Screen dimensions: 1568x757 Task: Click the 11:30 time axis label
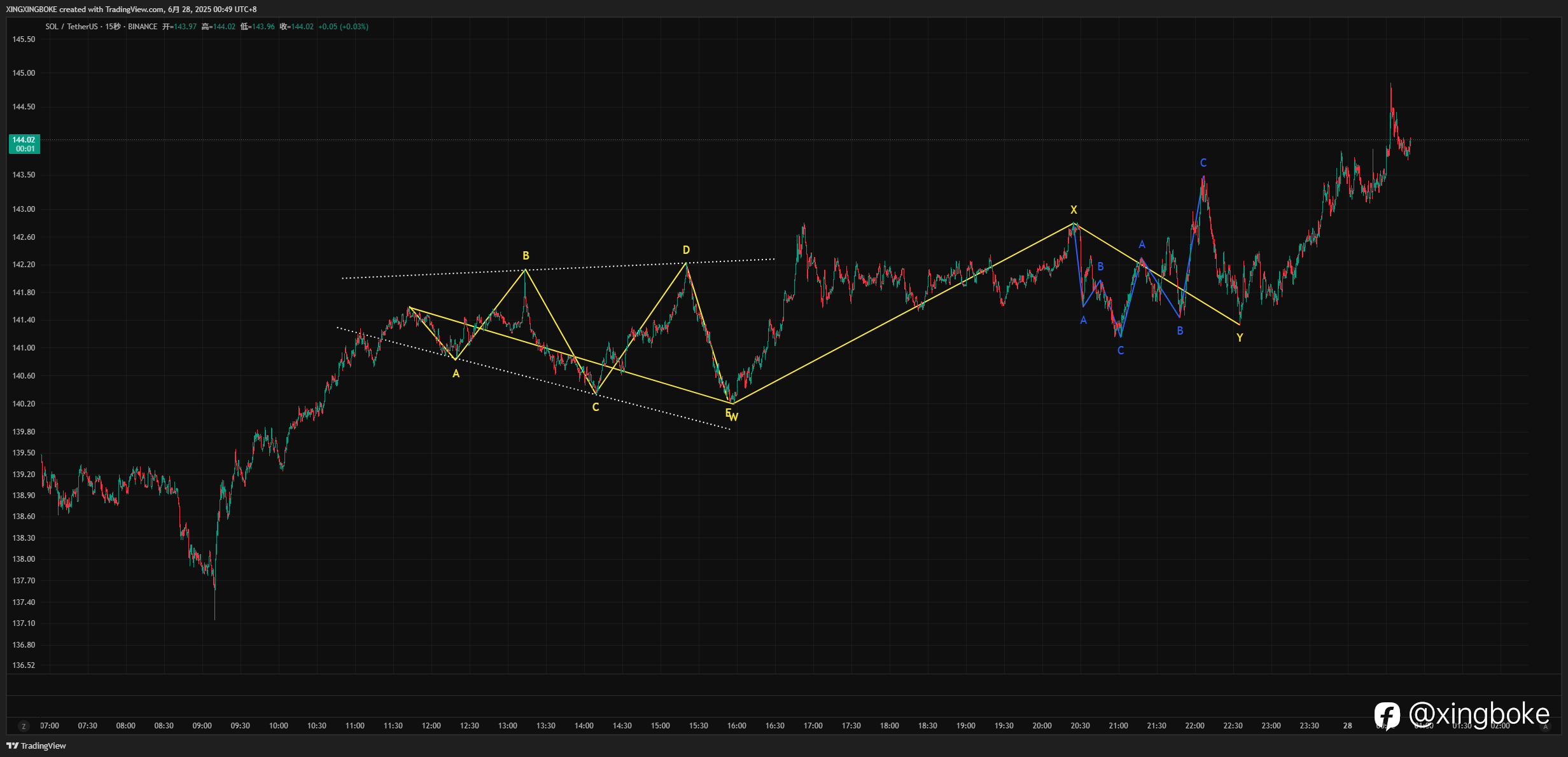tap(393, 726)
